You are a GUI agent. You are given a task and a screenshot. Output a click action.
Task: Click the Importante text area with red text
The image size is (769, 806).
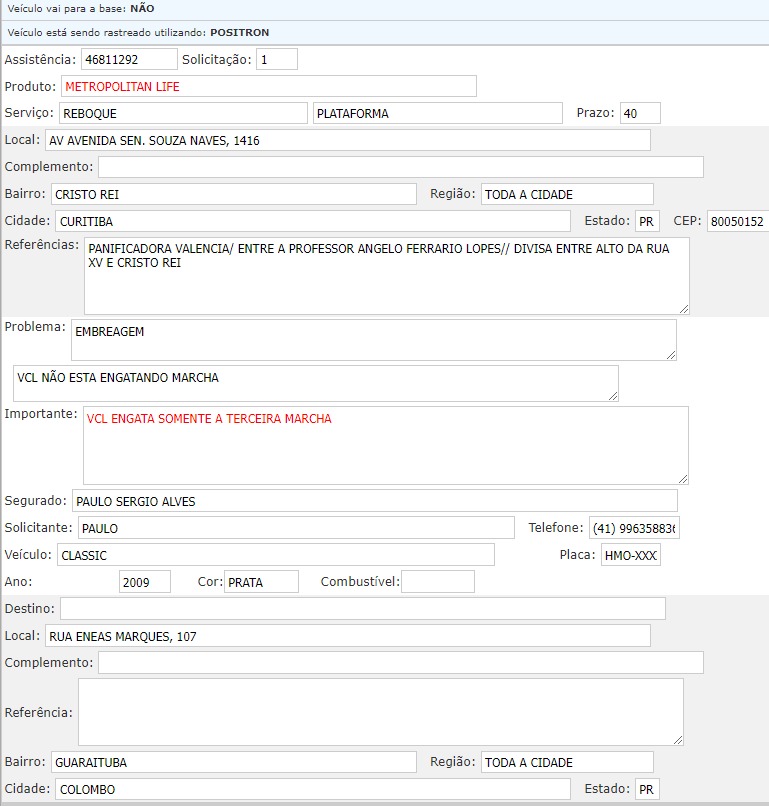pos(385,445)
